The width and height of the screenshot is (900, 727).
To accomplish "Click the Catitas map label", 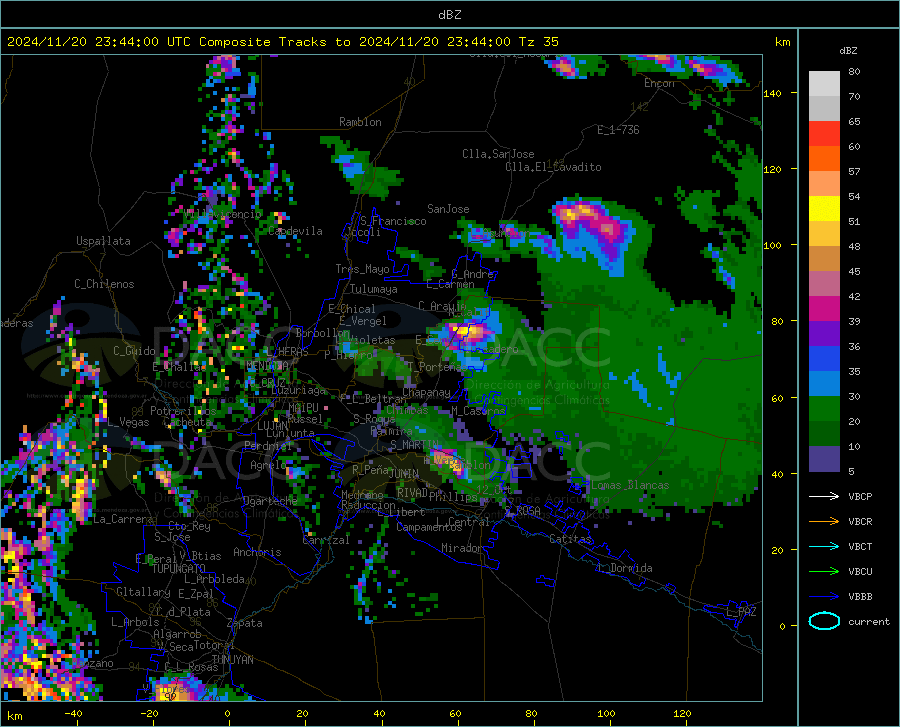I will click(570, 539).
